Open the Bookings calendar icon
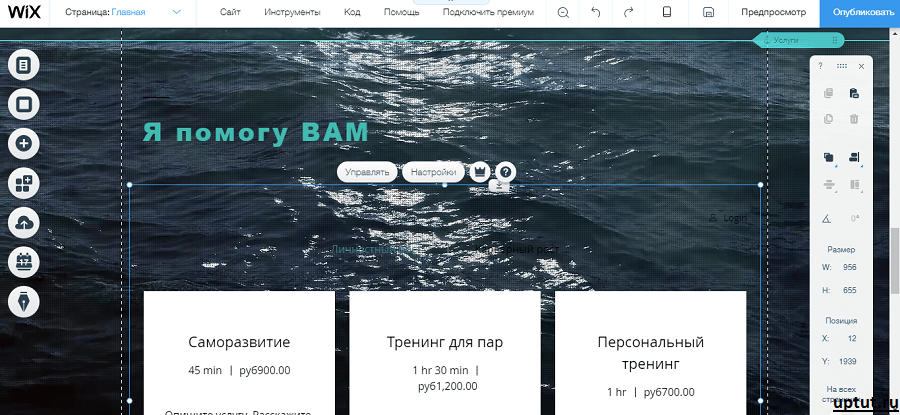Screen dimensions: 900x415 pyautogui.click(x=24, y=262)
